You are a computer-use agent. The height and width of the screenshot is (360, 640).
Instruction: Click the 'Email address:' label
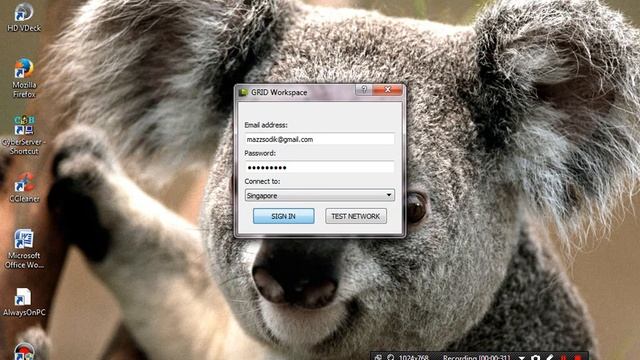[x=266, y=125]
